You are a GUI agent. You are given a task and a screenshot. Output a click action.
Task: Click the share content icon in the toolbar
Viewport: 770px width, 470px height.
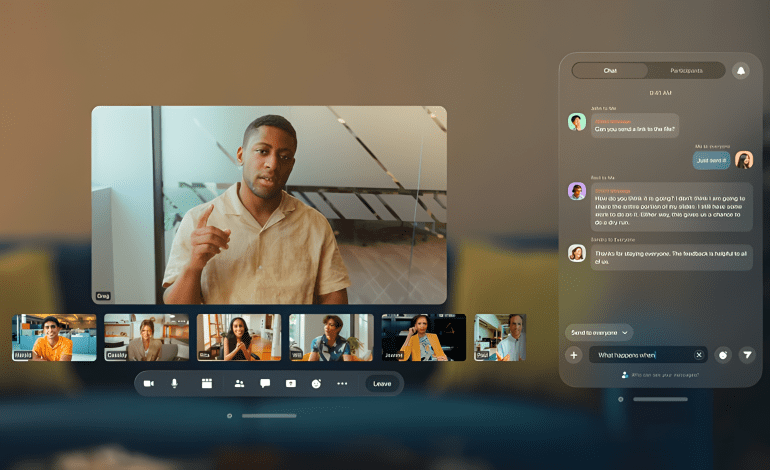click(x=291, y=383)
